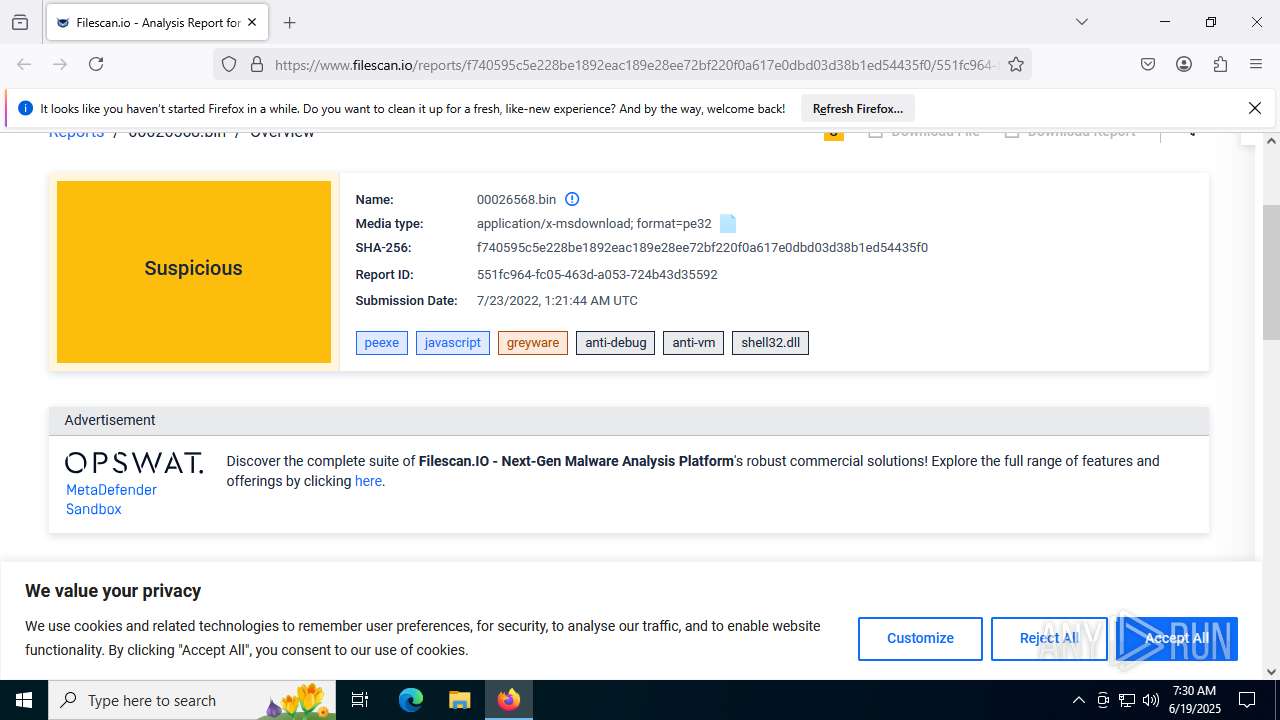Viewport: 1280px width, 720px height.
Task: Click the javascript tag
Action: 453,343
